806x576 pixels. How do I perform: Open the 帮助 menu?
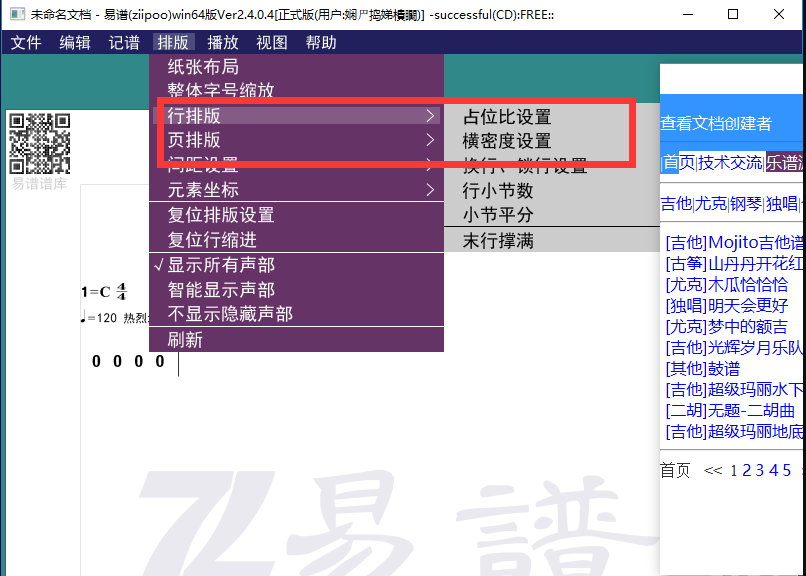click(x=321, y=42)
